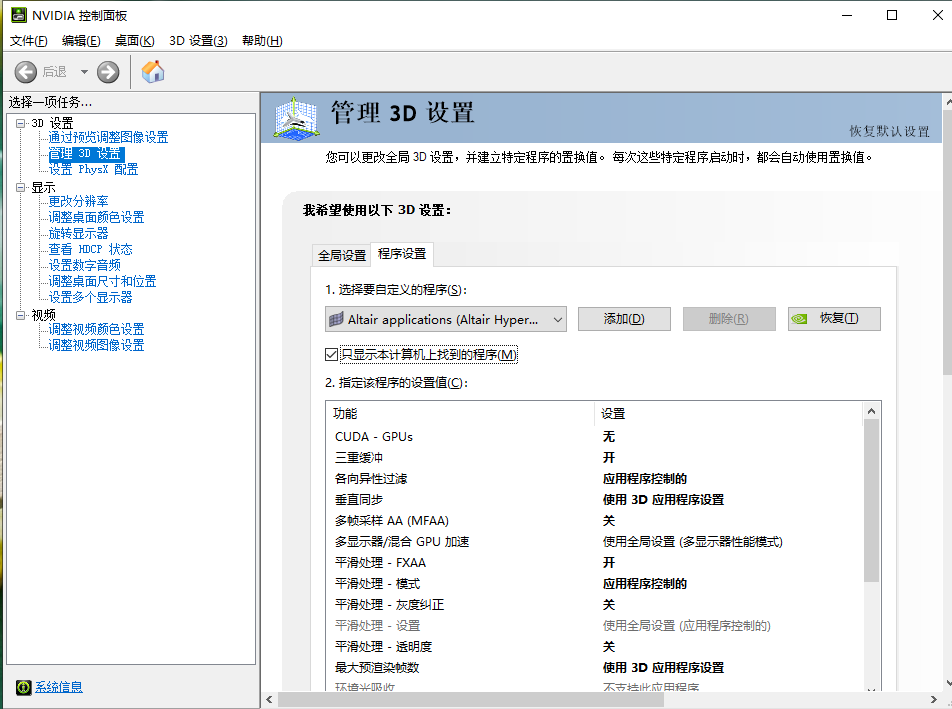952x709 pixels.
Task: Click the 系统信息 gear icon at bottom left
Action: (25, 687)
